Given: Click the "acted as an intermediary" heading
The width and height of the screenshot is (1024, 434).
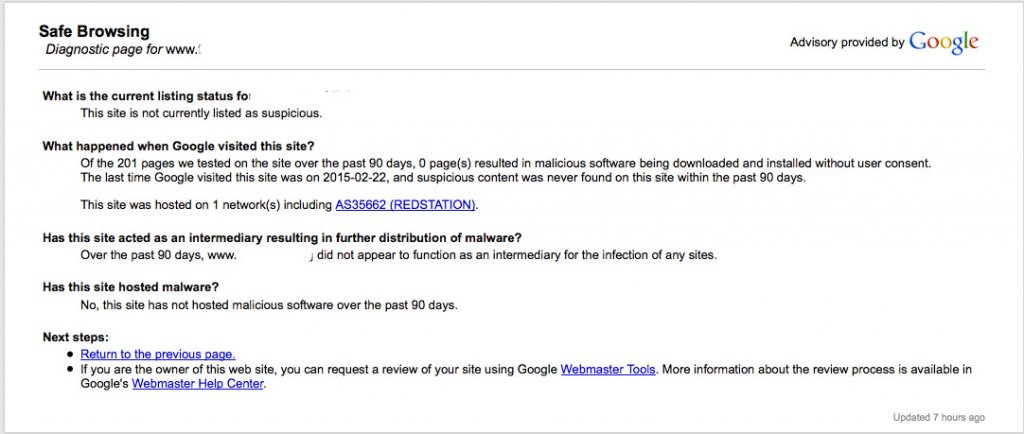Looking at the screenshot, I should pos(282,238).
